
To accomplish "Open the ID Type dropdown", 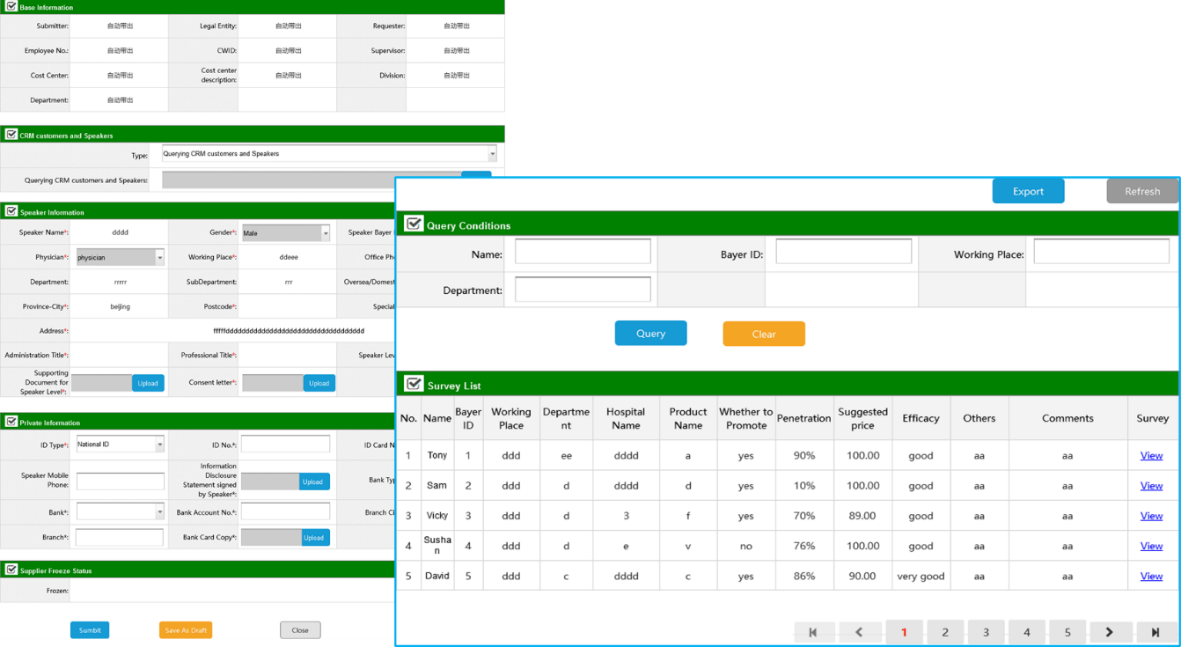I will point(159,444).
